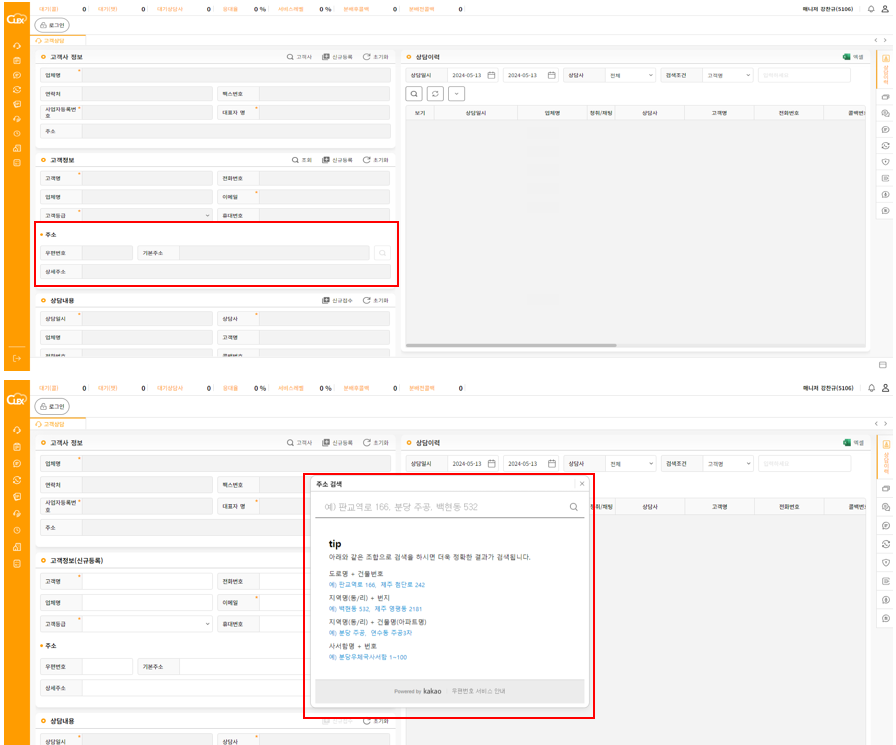Viewport: 896px width, 745px height.
Task: Click the user profile icon in upper window
Action: (x=885, y=9)
